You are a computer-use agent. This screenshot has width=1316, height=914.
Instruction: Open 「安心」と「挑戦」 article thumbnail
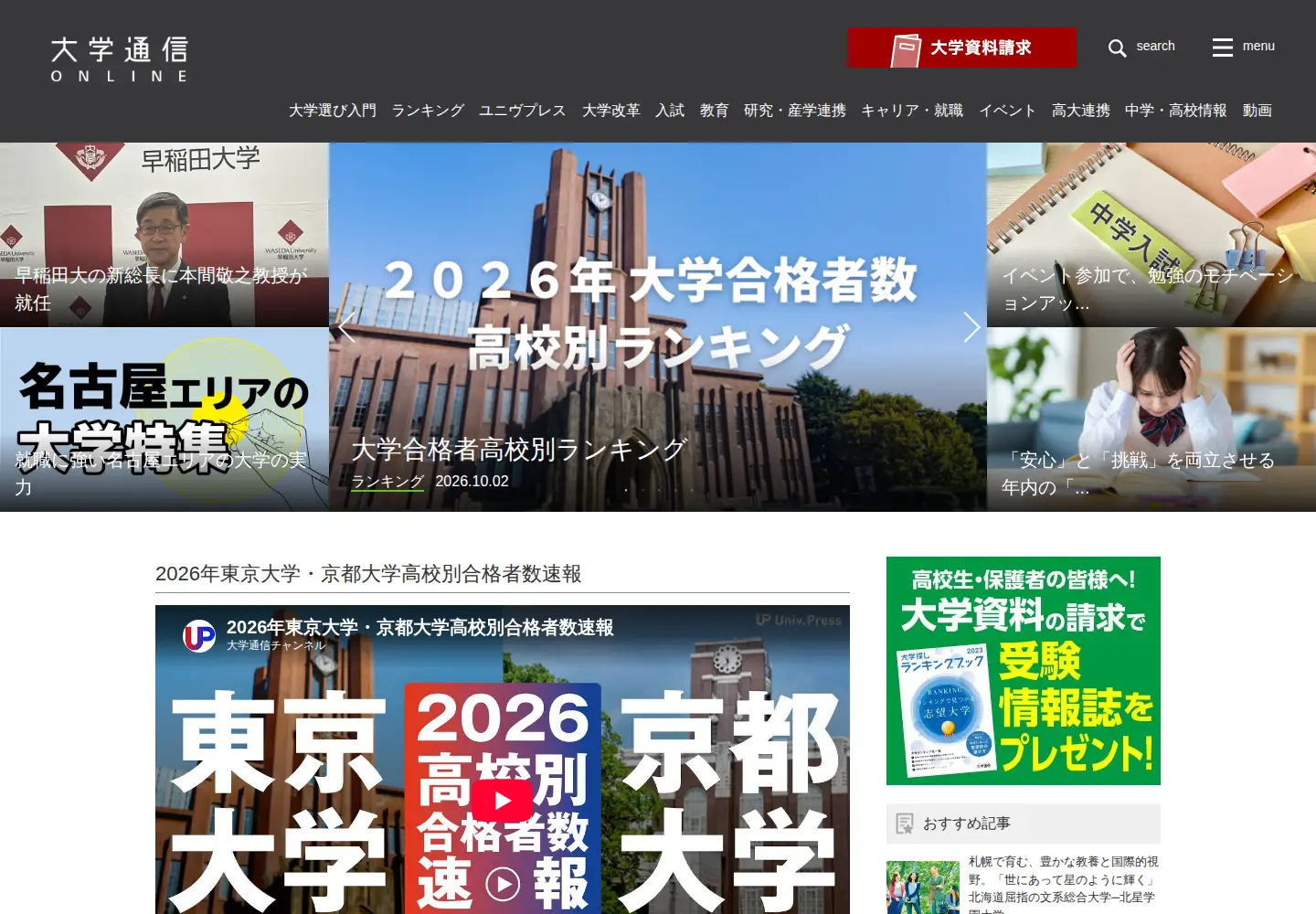(1151, 420)
